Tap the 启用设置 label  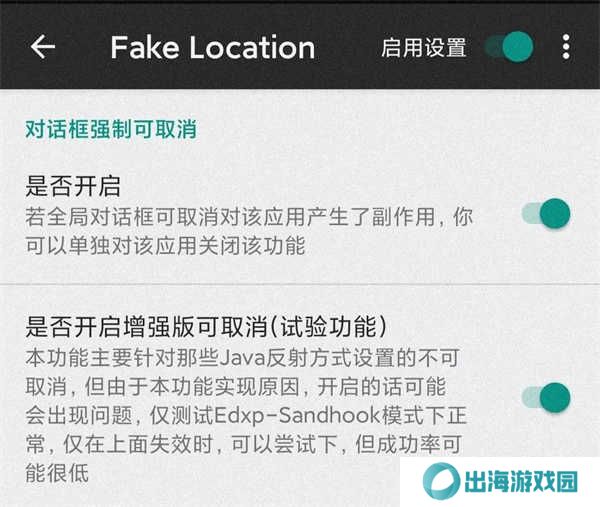(x=424, y=47)
